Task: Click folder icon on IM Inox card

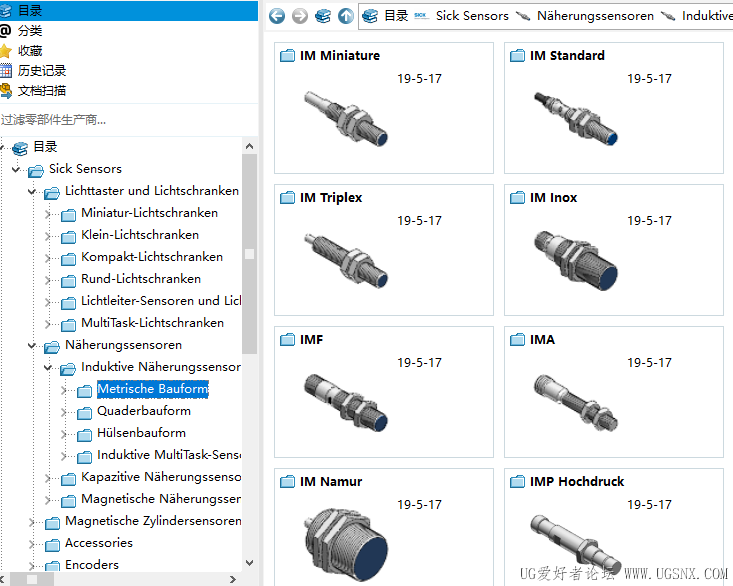Action: tap(517, 198)
